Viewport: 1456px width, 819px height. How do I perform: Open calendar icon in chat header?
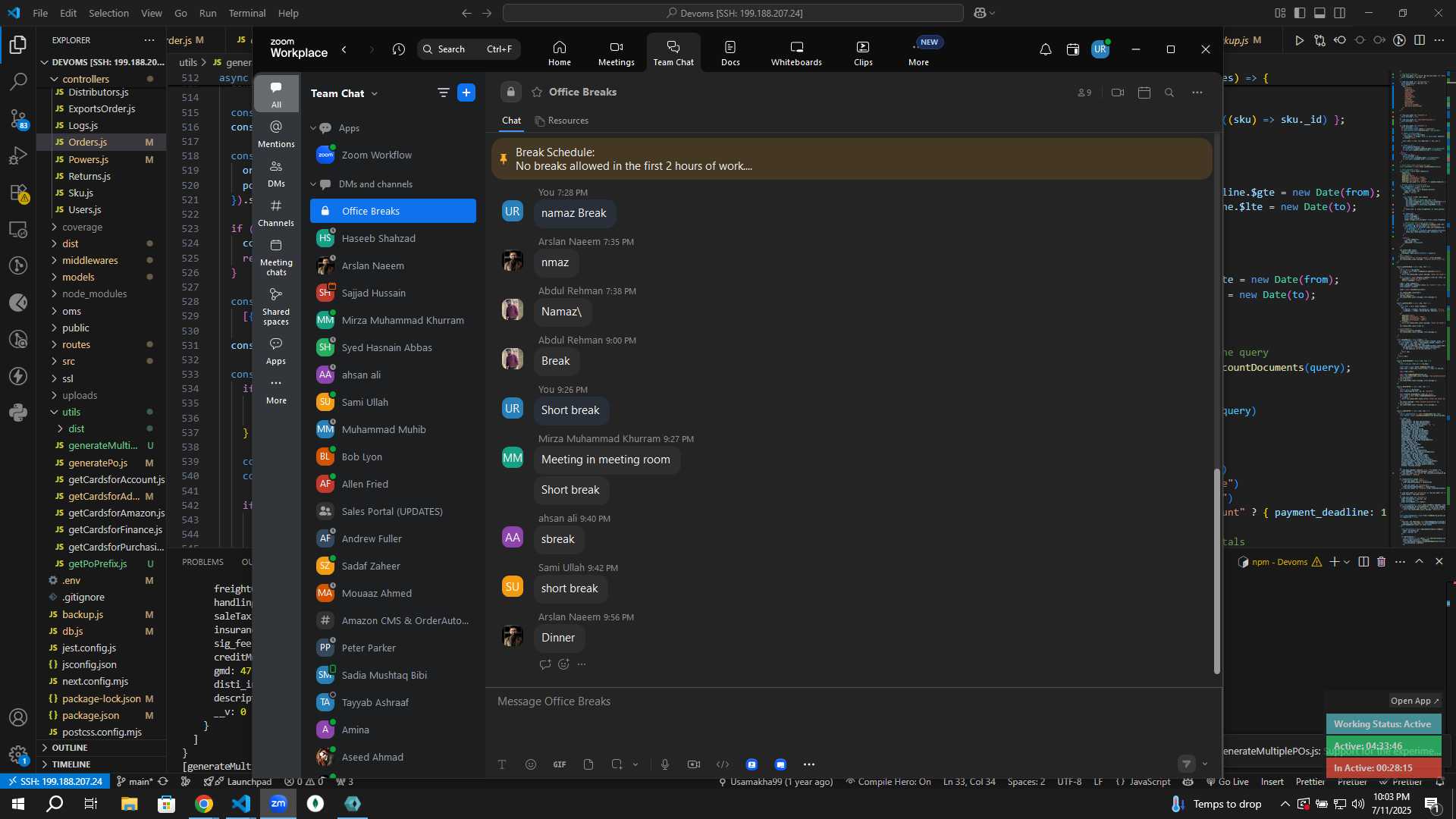(1144, 93)
